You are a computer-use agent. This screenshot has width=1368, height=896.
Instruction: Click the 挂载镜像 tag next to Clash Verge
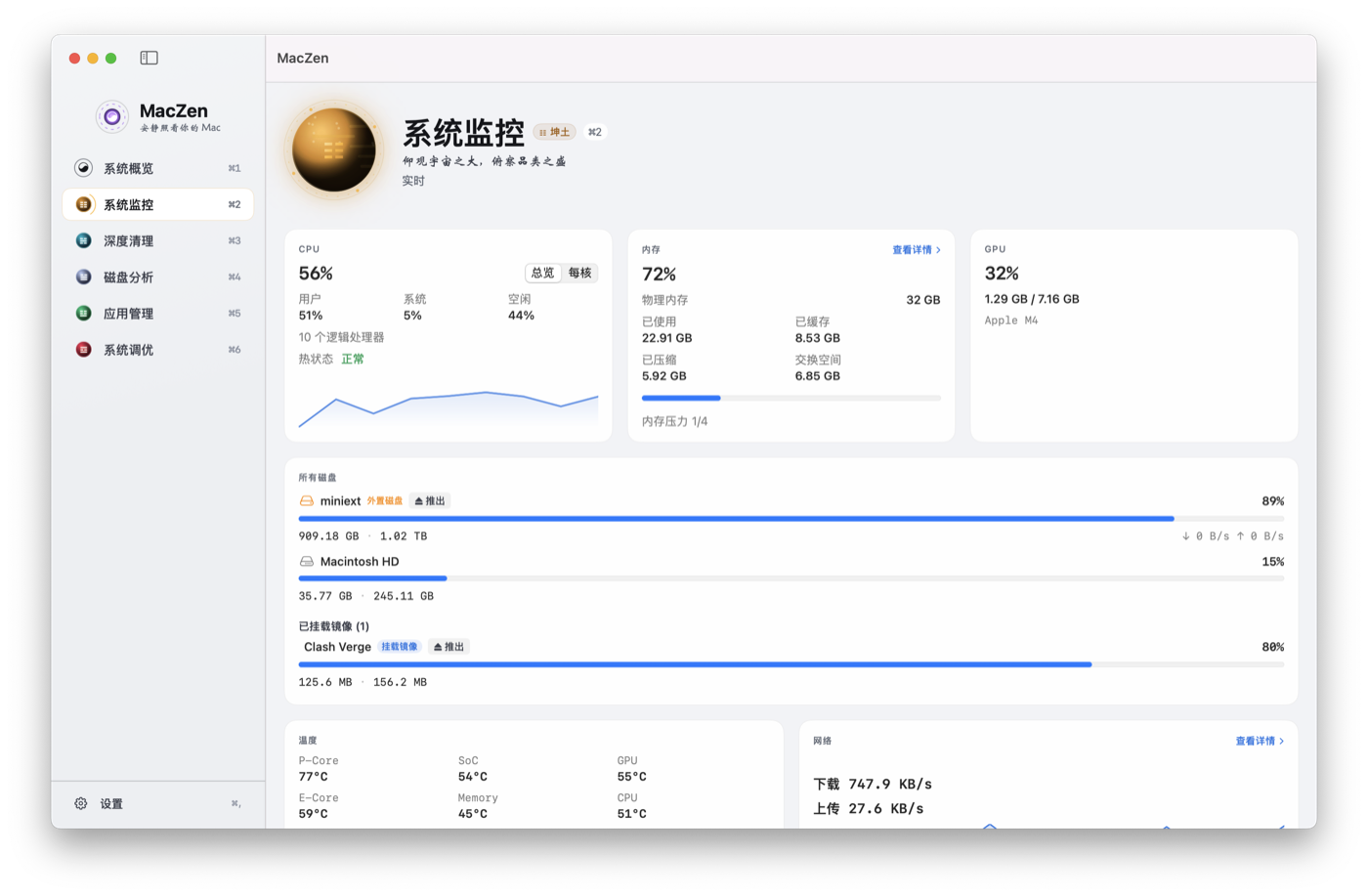click(399, 647)
